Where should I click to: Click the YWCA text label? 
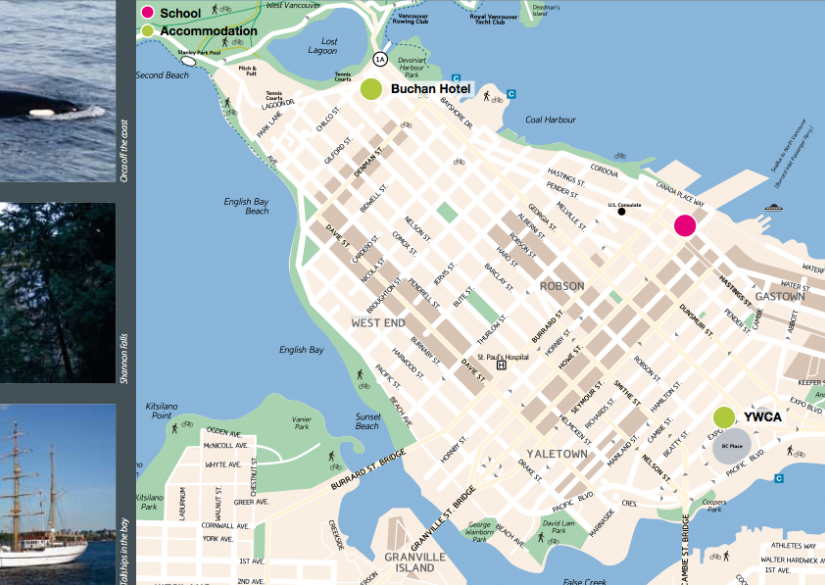763,416
